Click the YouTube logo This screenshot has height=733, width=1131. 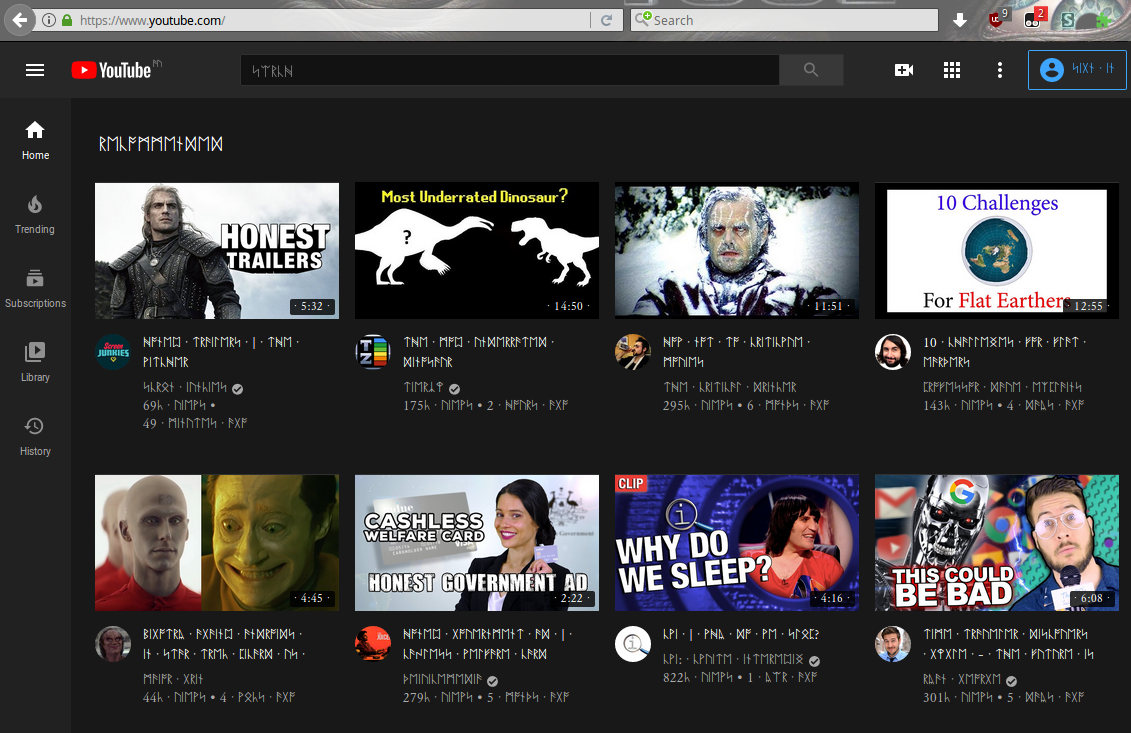tap(111, 70)
